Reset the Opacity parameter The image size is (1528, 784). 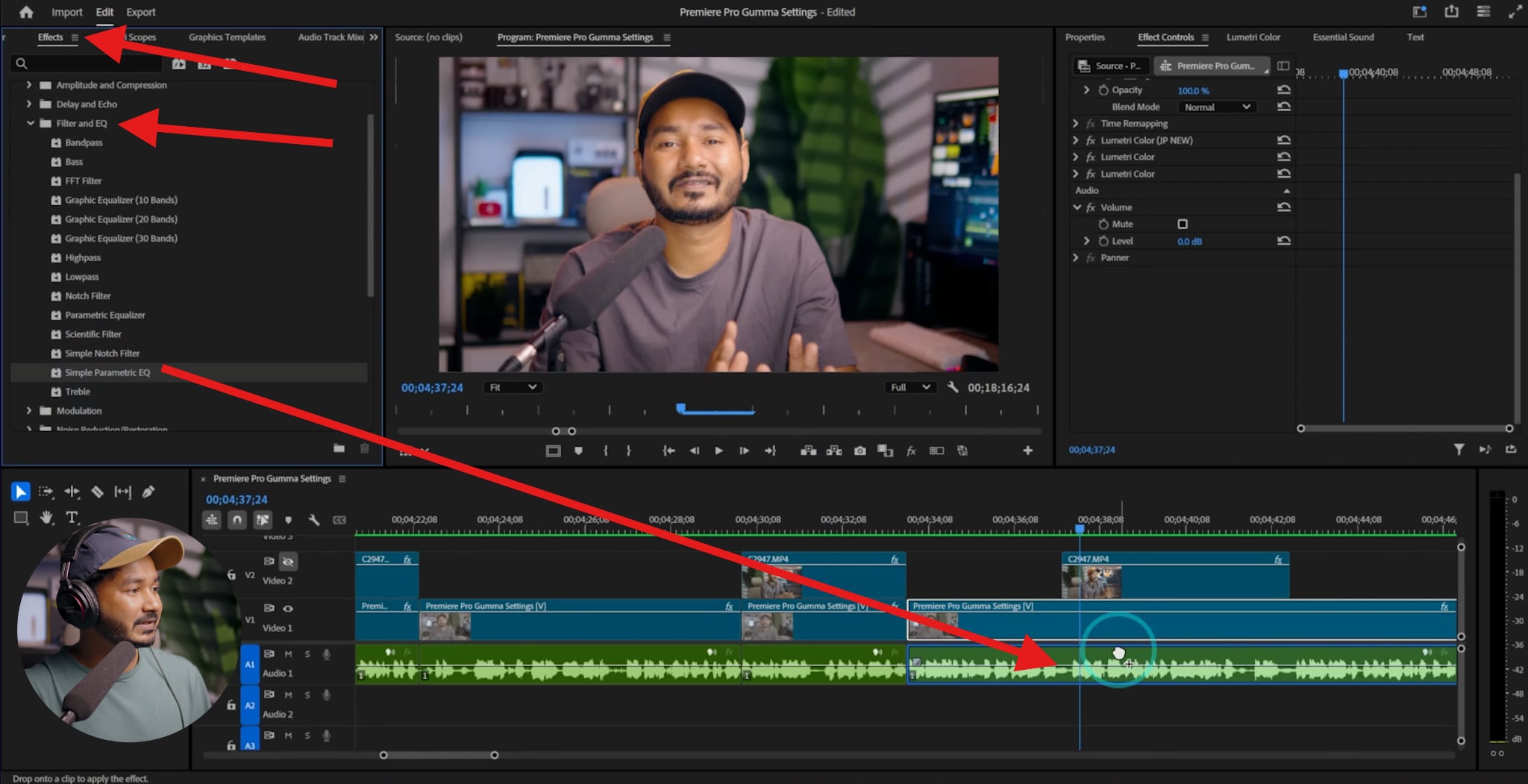1283,90
